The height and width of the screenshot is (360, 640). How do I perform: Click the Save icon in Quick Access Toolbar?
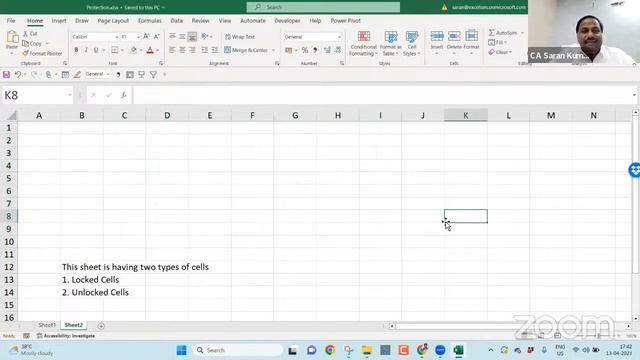pyautogui.click(x=6, y=75)
